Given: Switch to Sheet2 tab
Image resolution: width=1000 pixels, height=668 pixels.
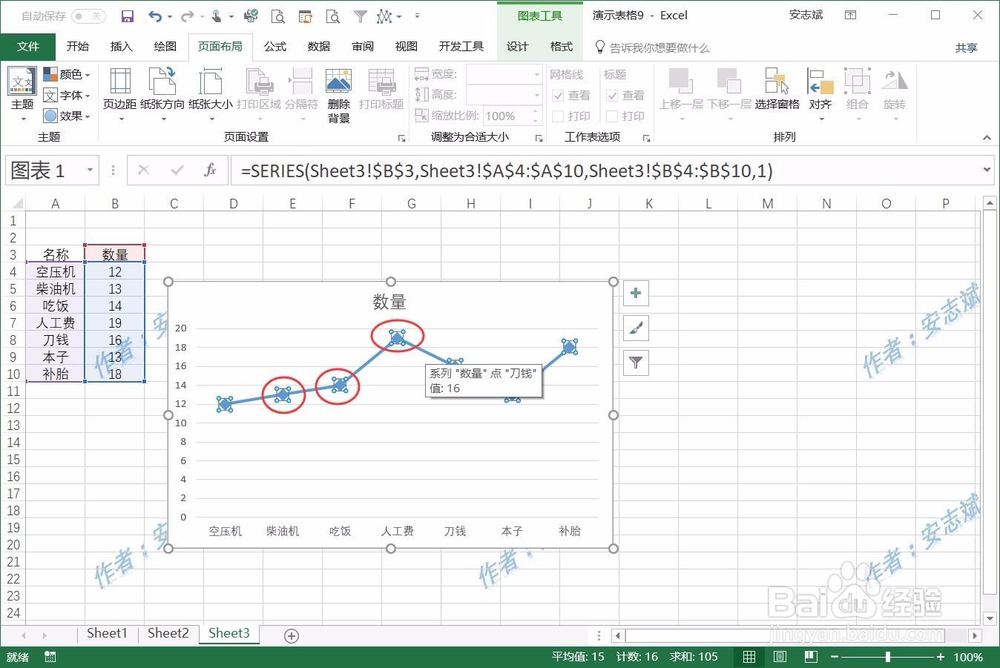Looking at the screenshot, I should pos(168,633).
